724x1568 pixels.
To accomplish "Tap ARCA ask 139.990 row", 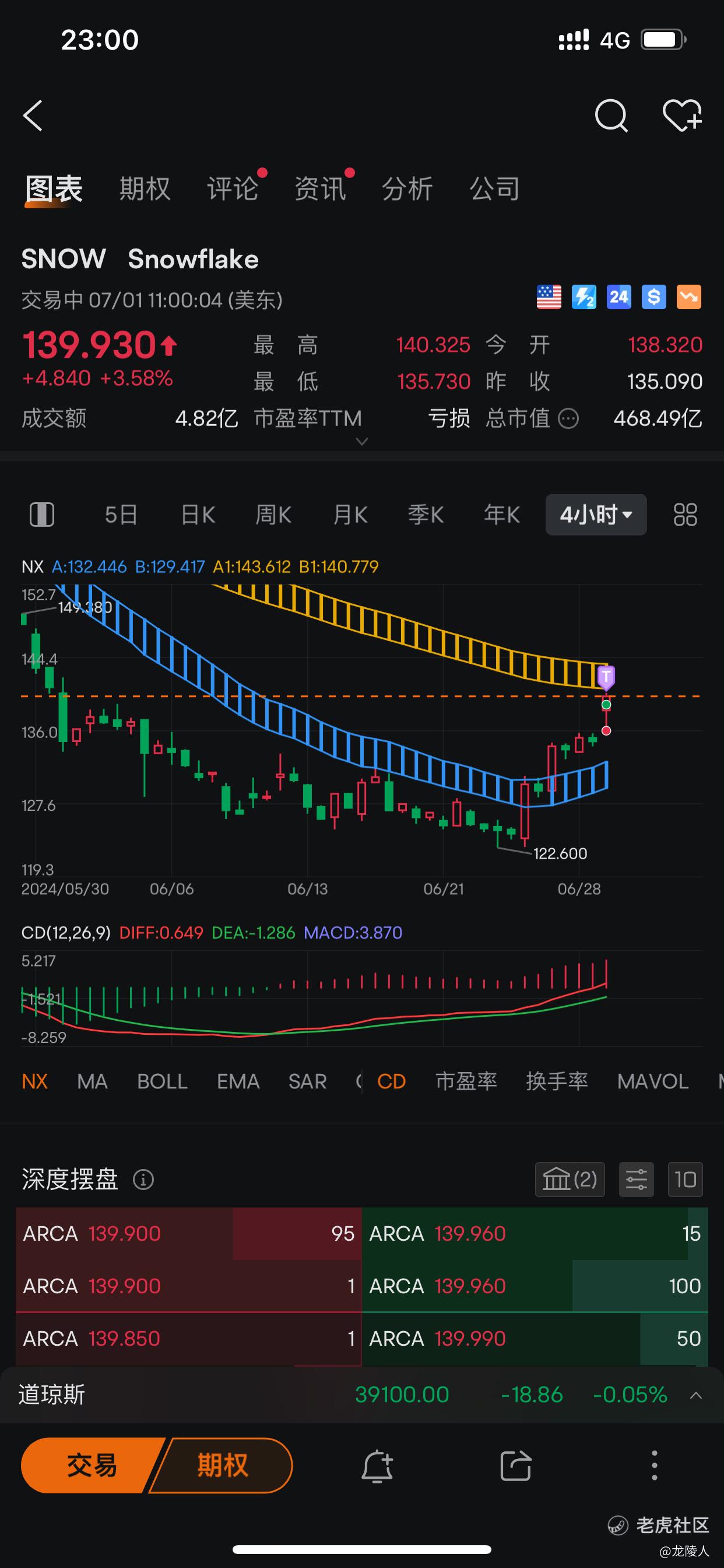I will (x=535, y=1339).
